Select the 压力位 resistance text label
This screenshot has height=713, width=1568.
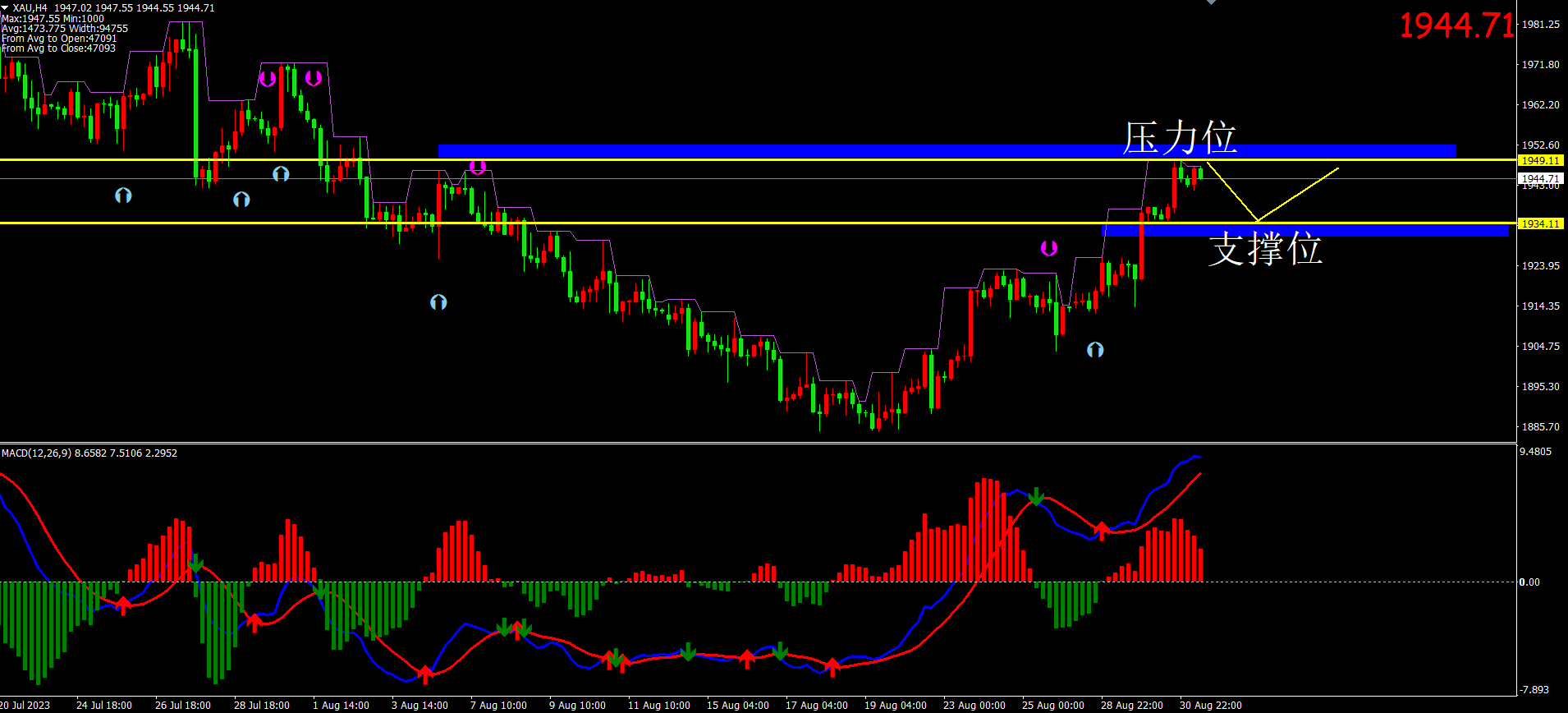tap(1180, 137)
